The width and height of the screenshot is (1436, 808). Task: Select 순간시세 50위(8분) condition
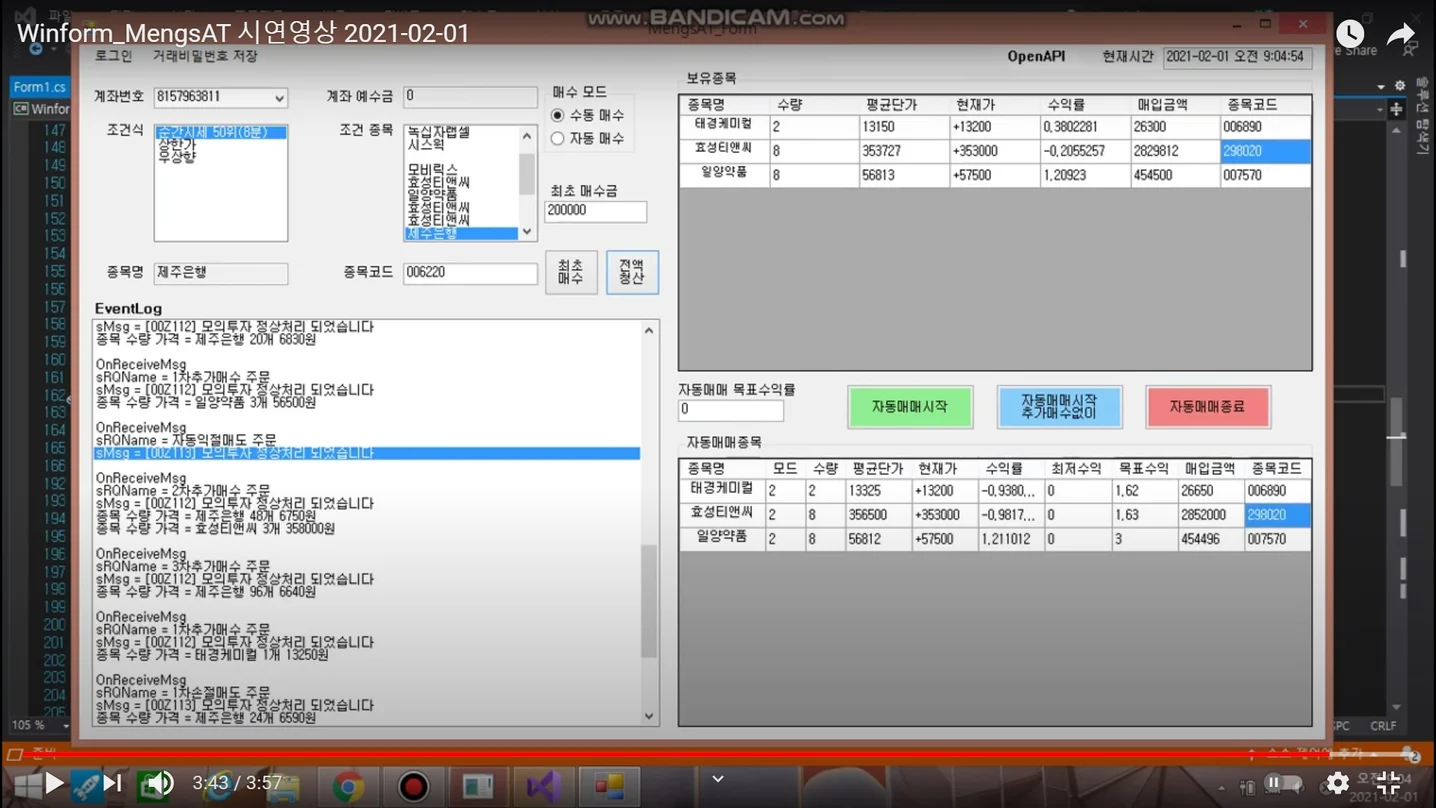pos(220,132)
